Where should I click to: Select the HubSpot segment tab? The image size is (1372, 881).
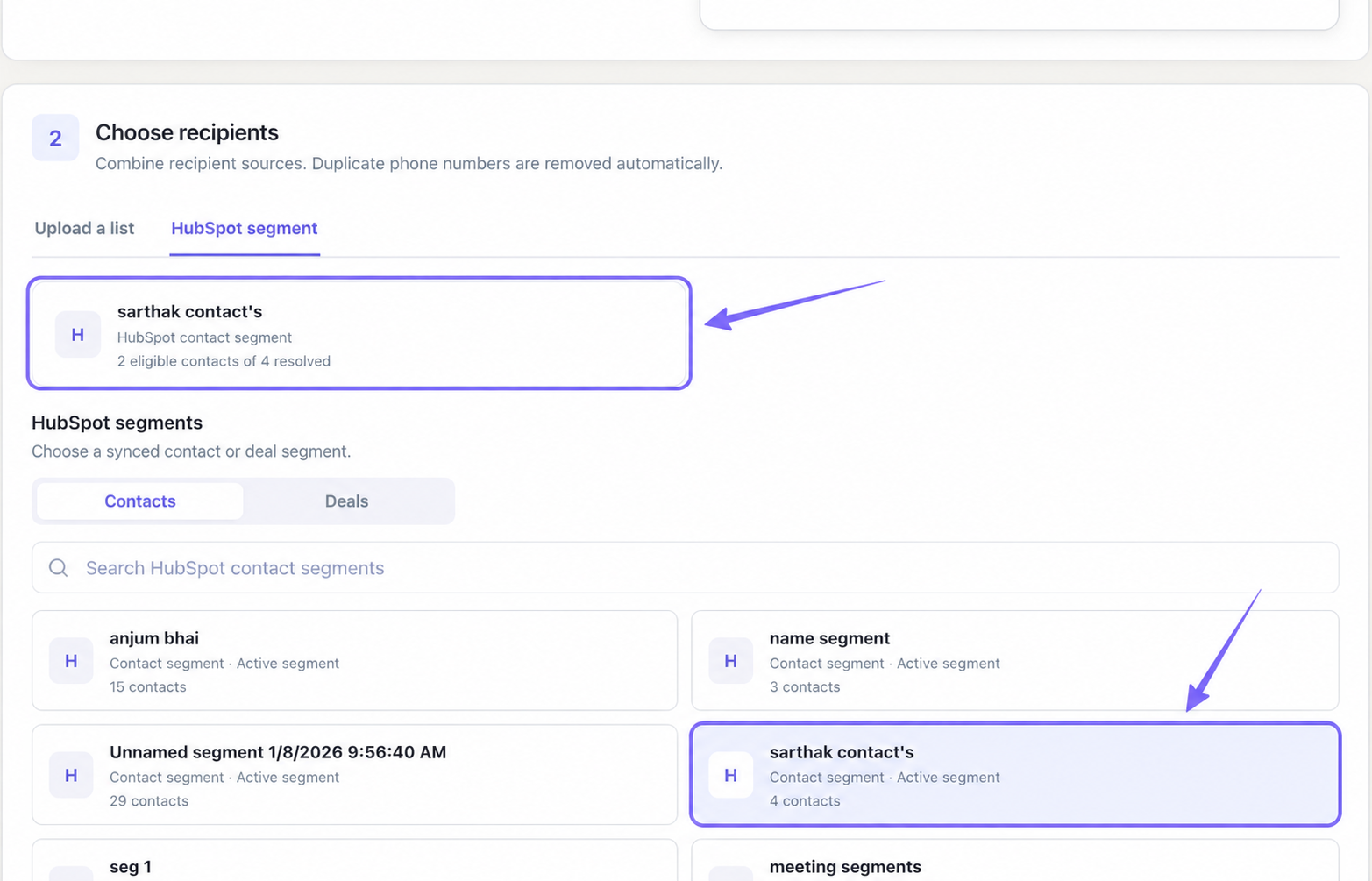(x=244, y=229)
